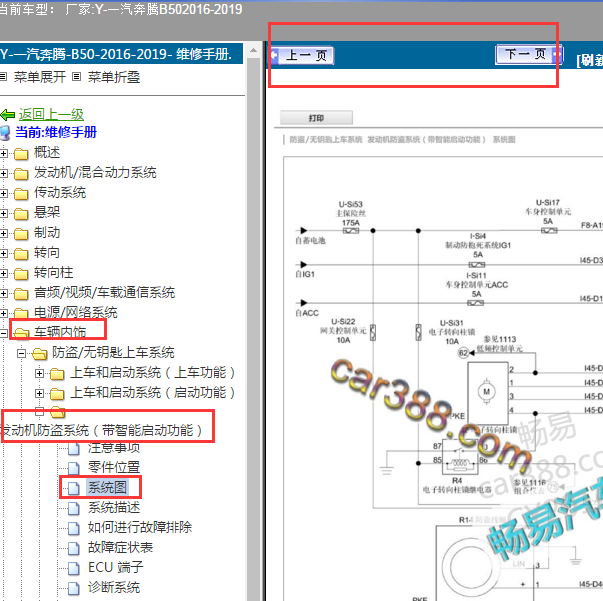Click the 上车和启动系统（上车功能） folder icon
This screenshot has height=601, width=603.
click(x=57, y=373)
